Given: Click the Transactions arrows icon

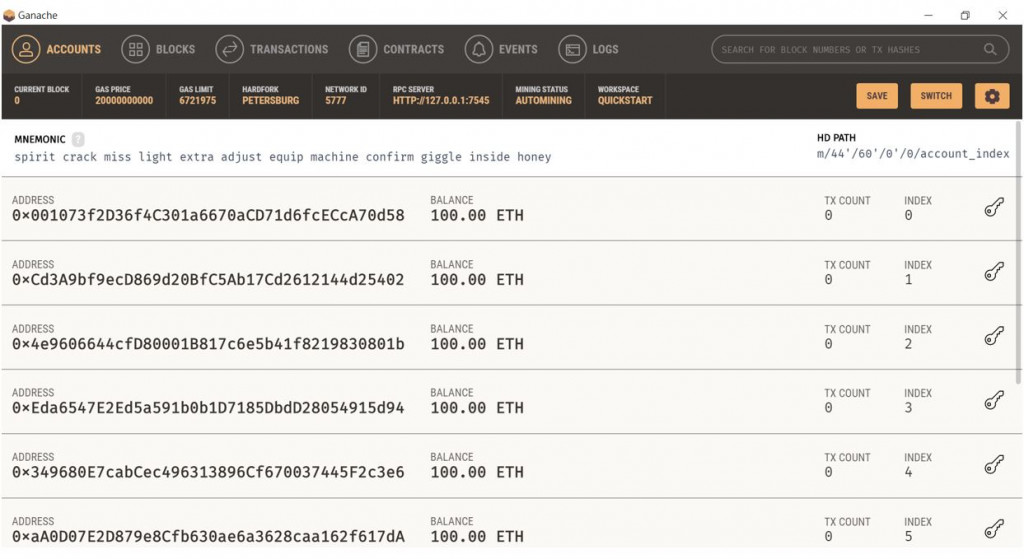Looking at the screenshot, I should [x=229, y=50].
